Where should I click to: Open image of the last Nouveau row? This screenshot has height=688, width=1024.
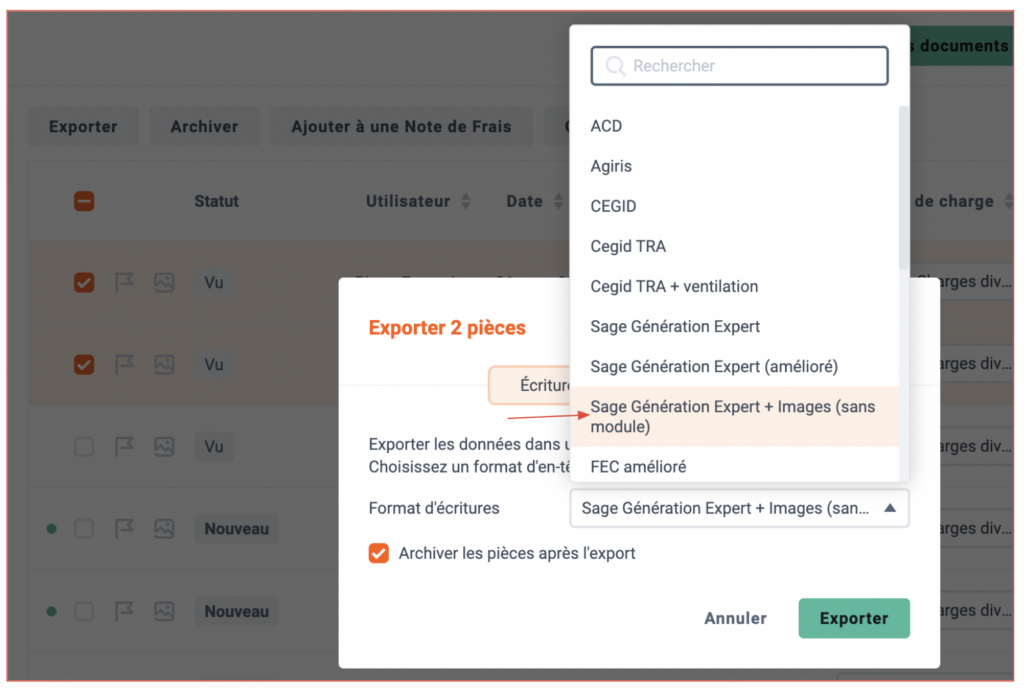(164, 611)
